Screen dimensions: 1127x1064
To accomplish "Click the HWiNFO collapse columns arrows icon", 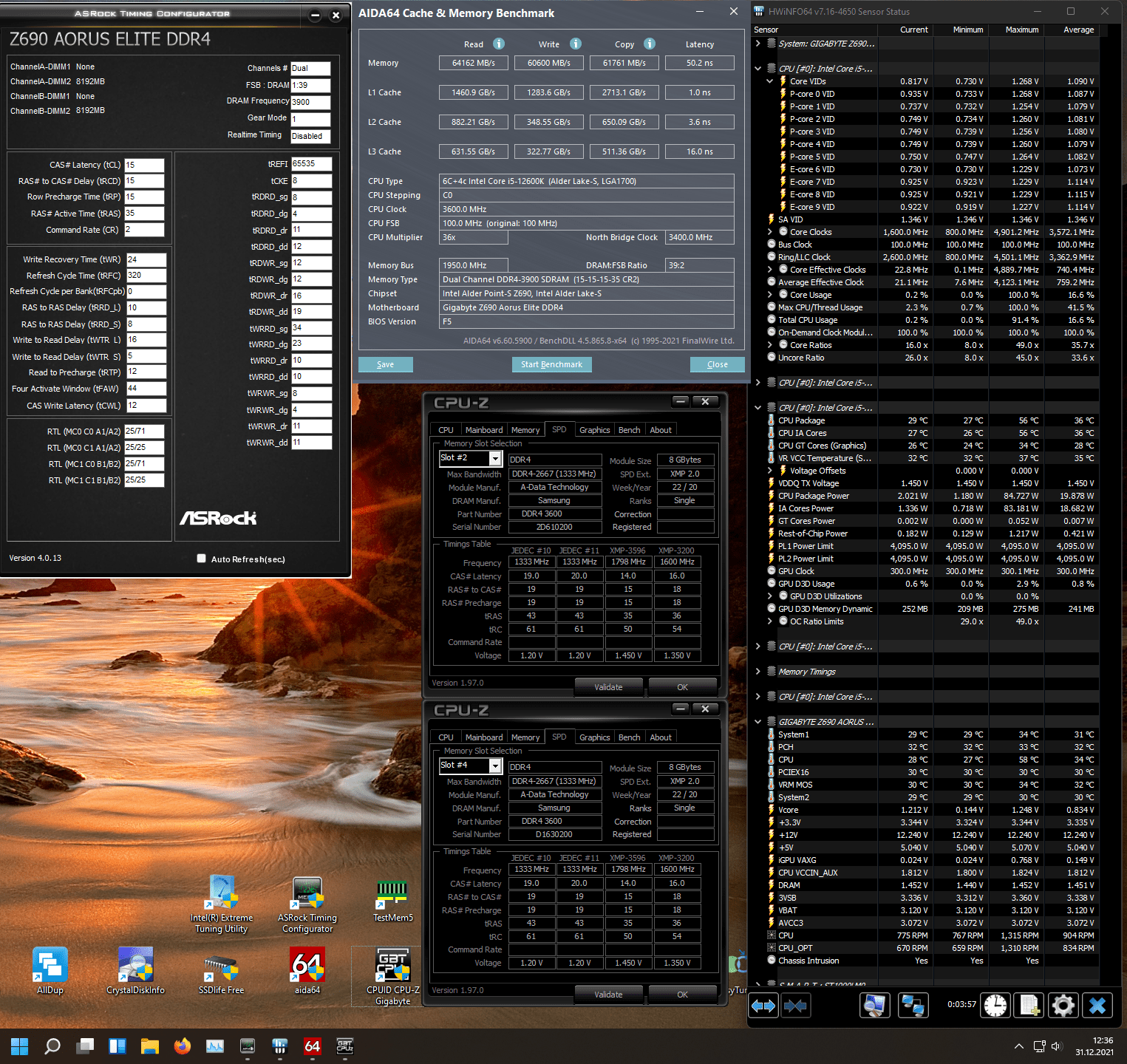I will click(x=795, y=1006).
